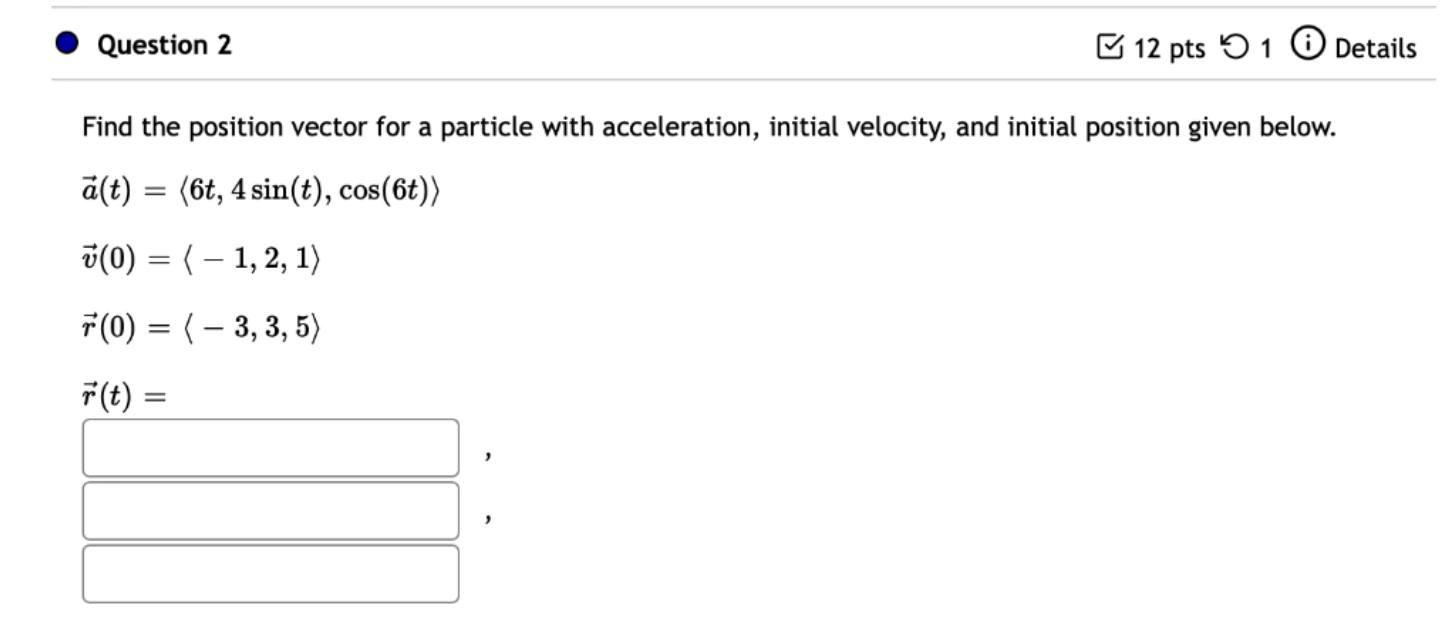Click the third answer box
1447x633 pixels.
[270, 572]
